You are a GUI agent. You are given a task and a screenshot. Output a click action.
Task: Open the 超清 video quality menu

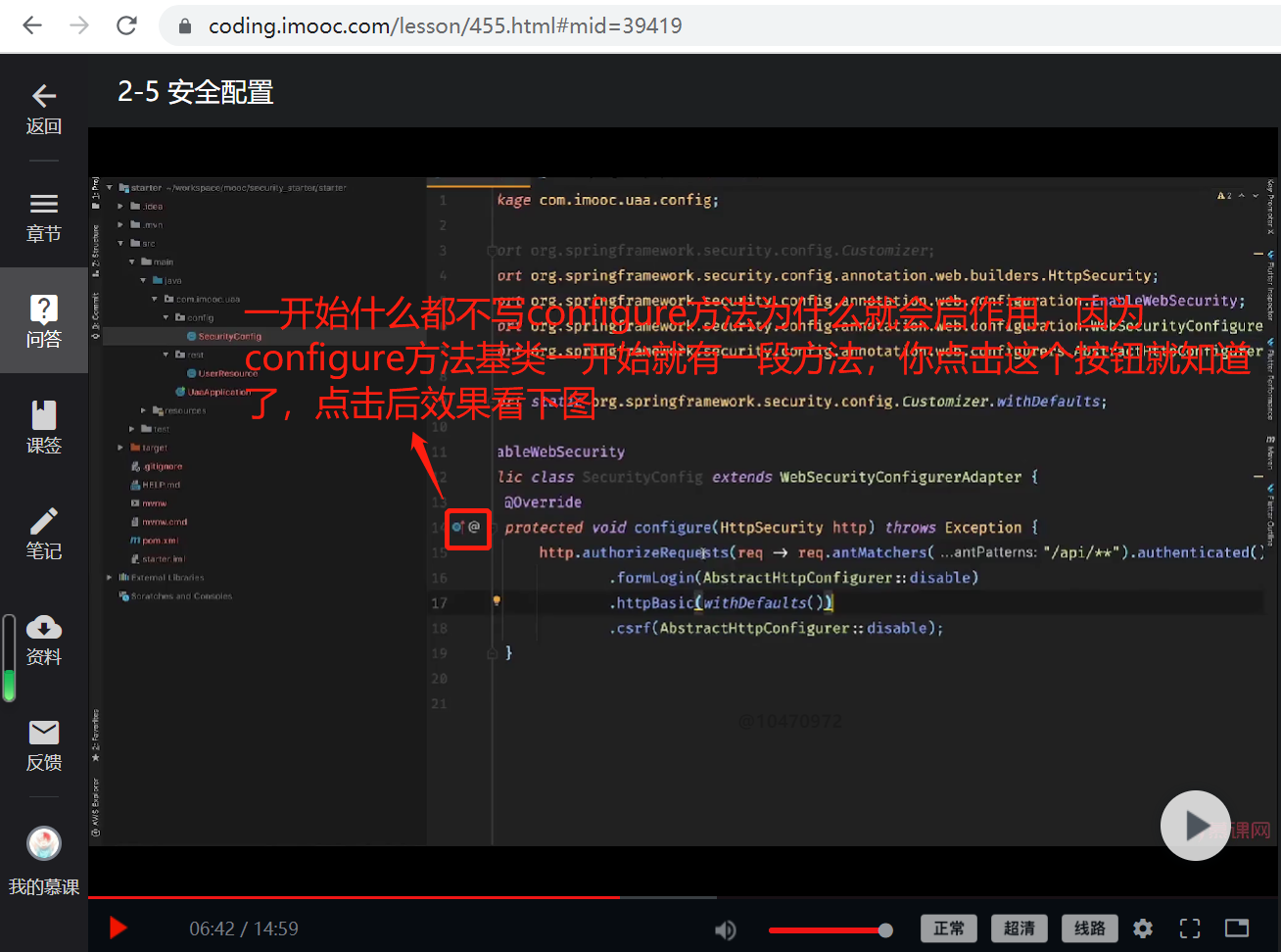[1020, 928]
